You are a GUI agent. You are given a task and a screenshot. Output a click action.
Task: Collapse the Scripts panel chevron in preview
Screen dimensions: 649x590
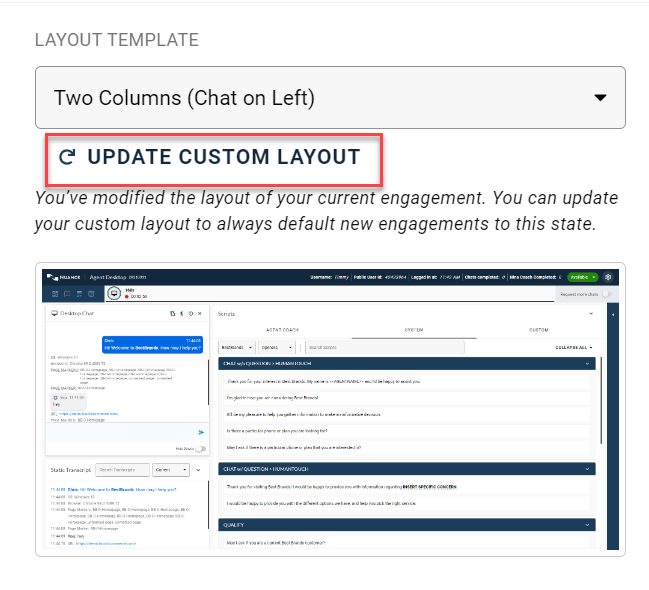[x=591, y=314]
